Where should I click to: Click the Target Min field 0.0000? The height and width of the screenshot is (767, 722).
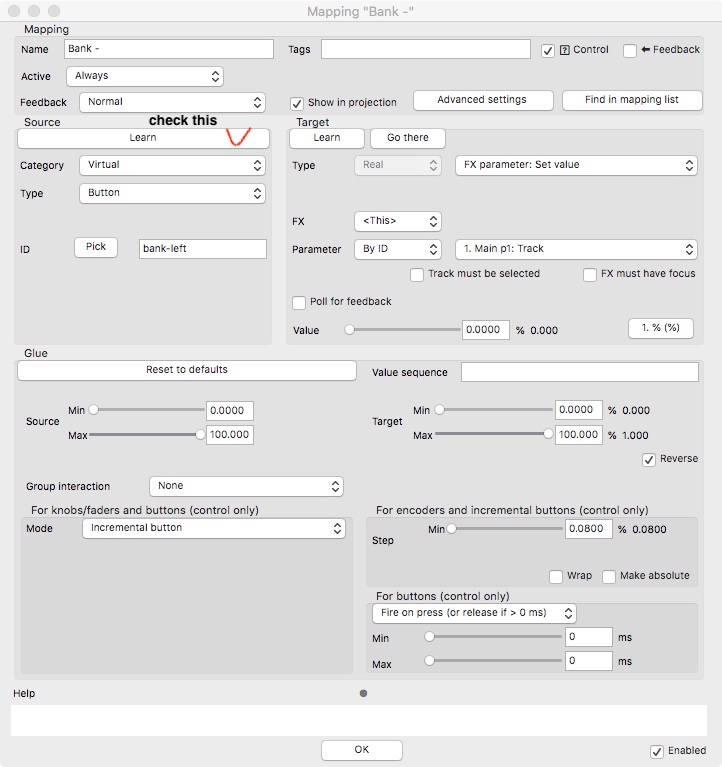click(579, 410)
